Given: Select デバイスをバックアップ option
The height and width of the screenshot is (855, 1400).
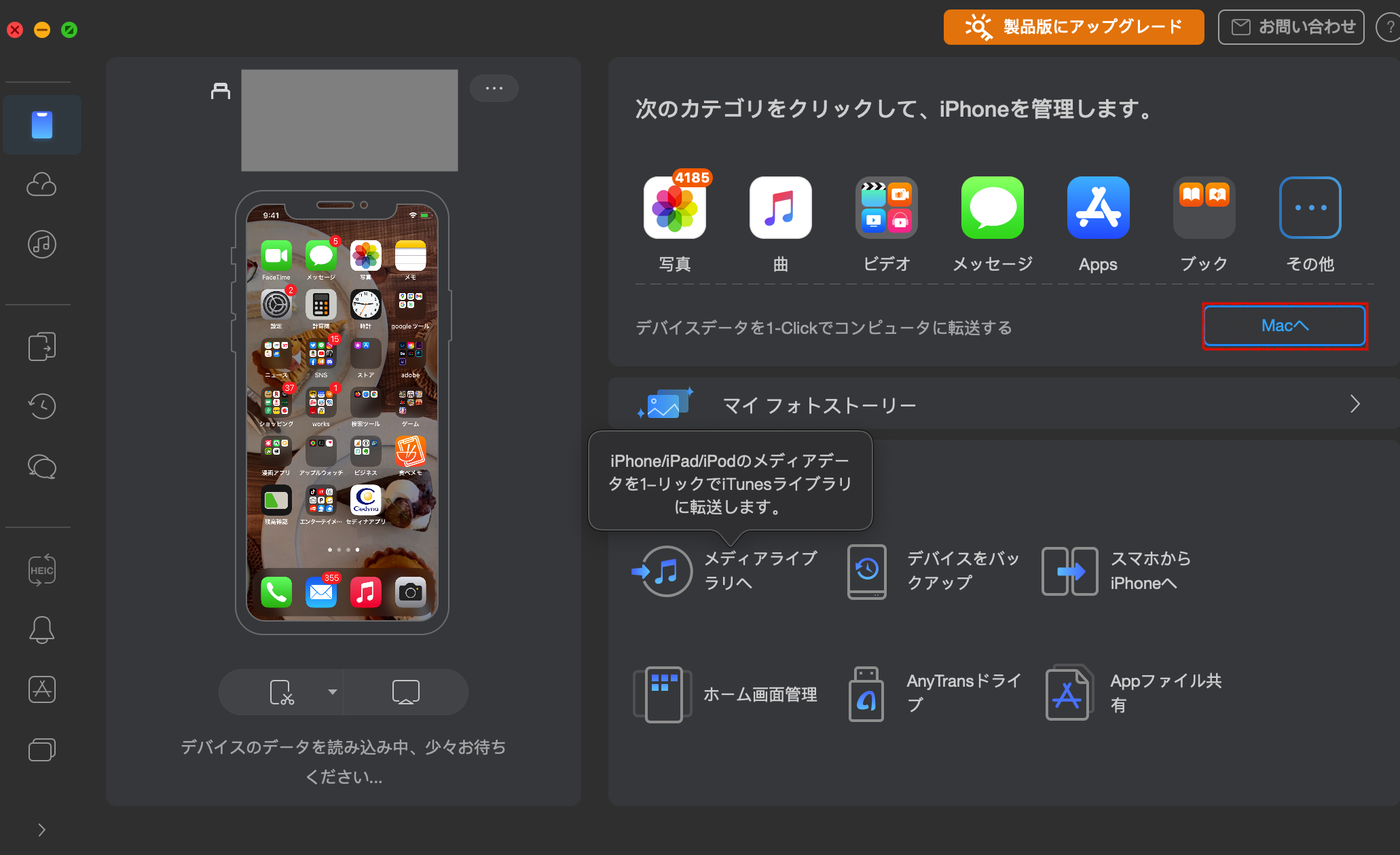Looking at the screenshot, I should (x=936, y=571).
